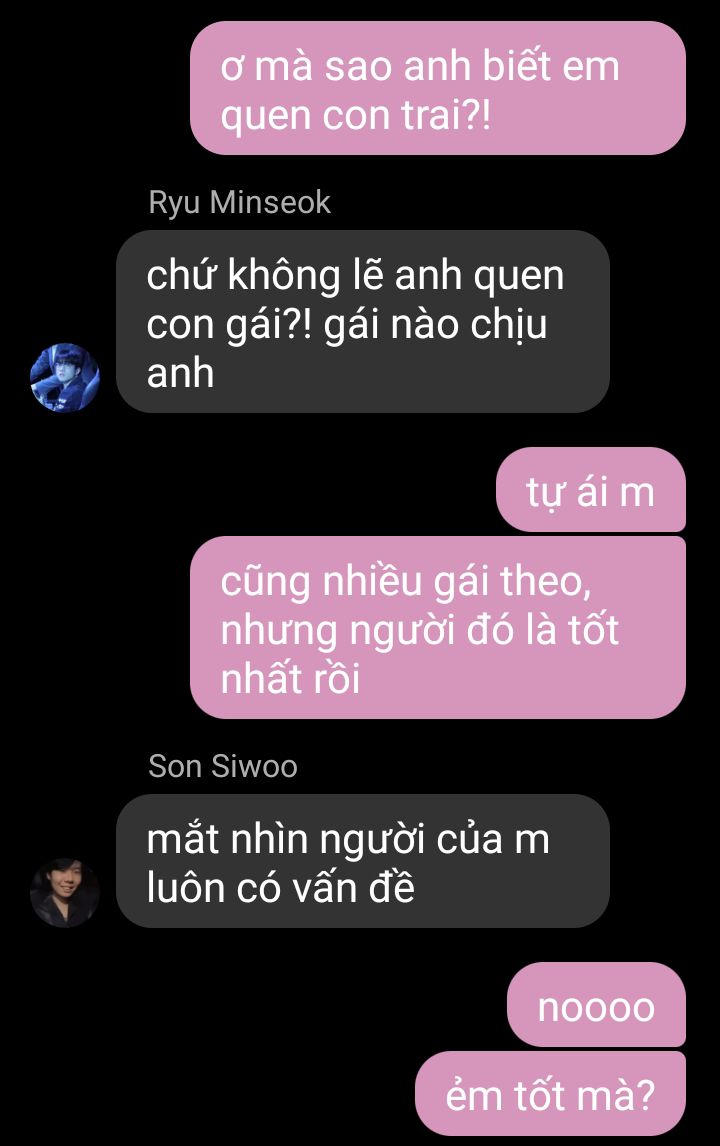Tap the line 'con gái?! gái nào chịu'
The height and width of the screenshot is (1146, 720).
pyautogui.click(x=346, y=325)
